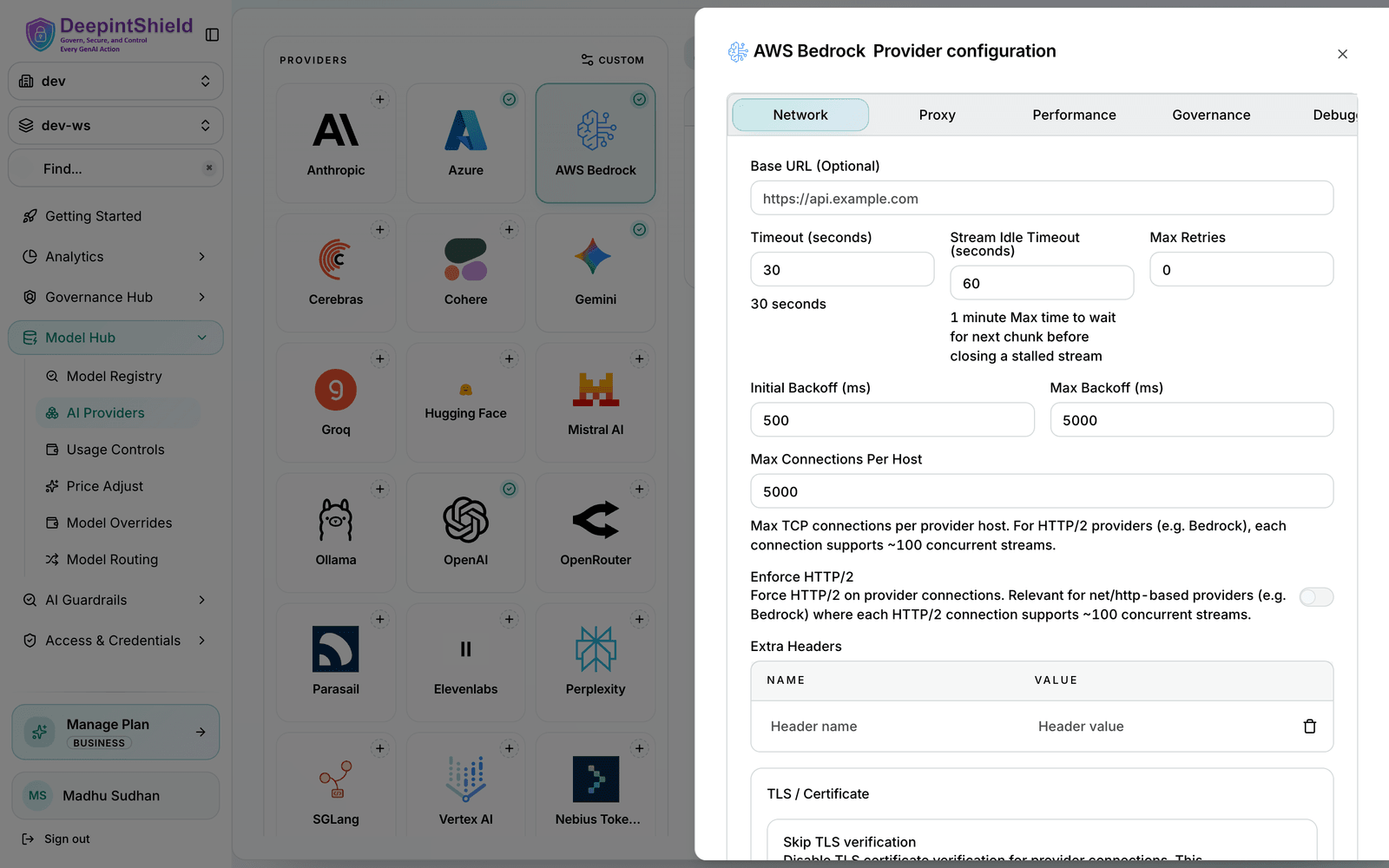Open Model Routing page

(x=117, y=560)
